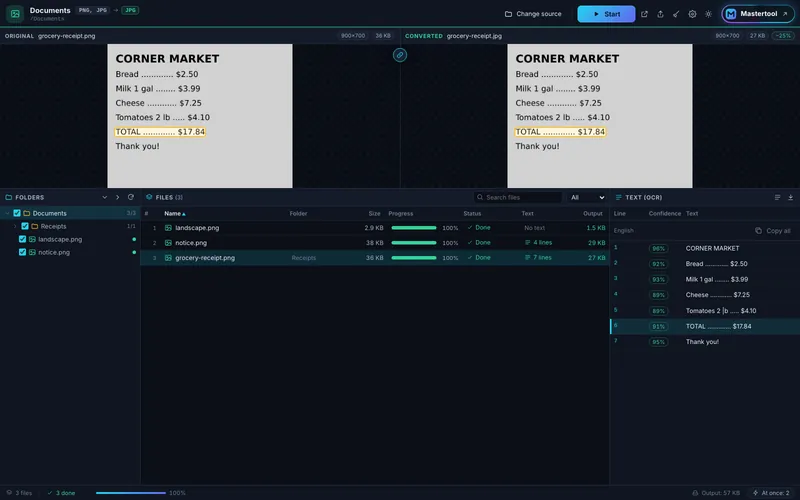
Task: Click the Text (OCR) panel header icon
Action: click(x=618, y=197)
